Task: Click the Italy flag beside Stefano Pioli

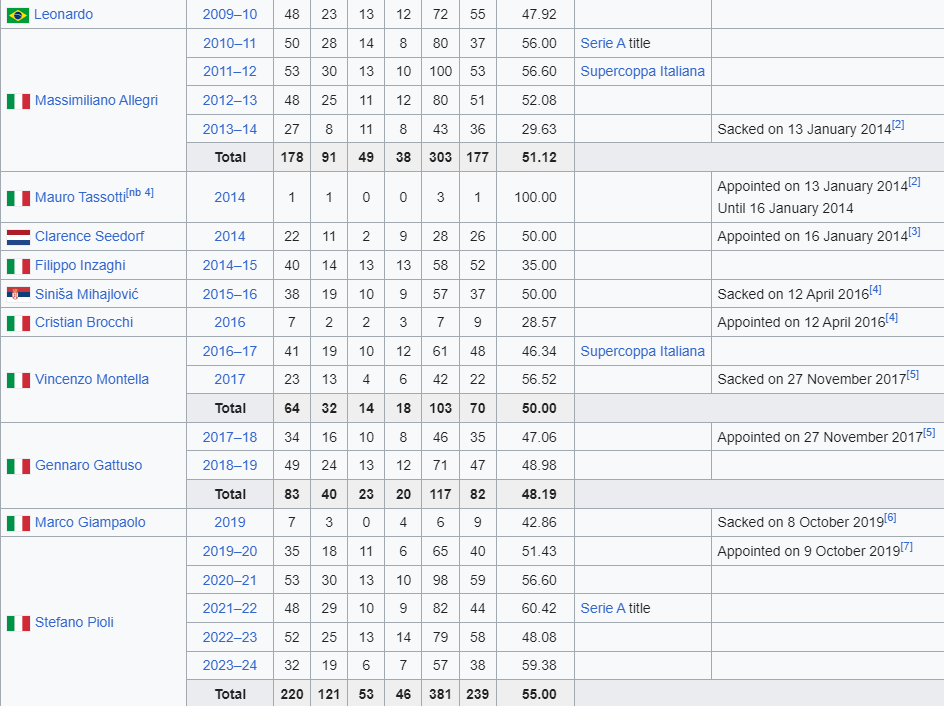Action: pyautogui.click(x=18, y=623)
